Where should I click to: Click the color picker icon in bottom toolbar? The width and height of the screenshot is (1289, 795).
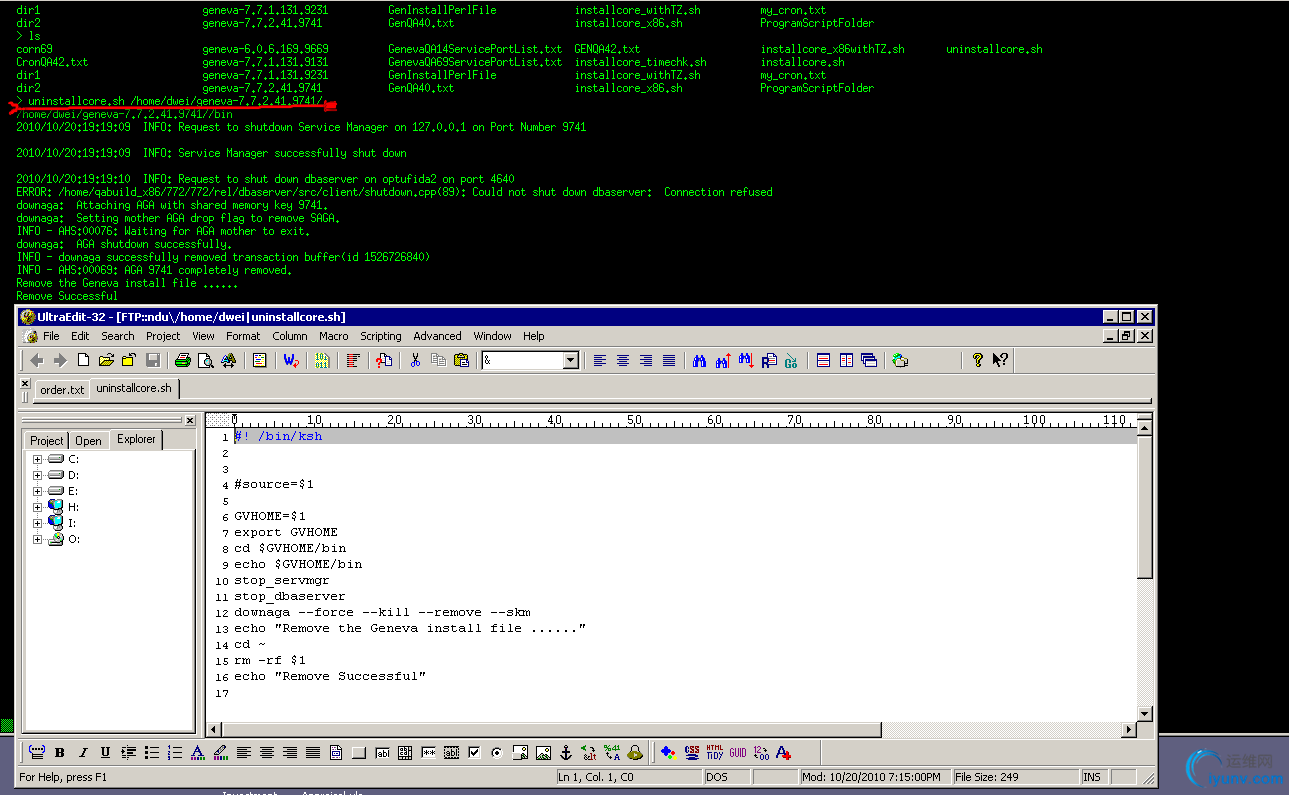(x=668, y=752)
